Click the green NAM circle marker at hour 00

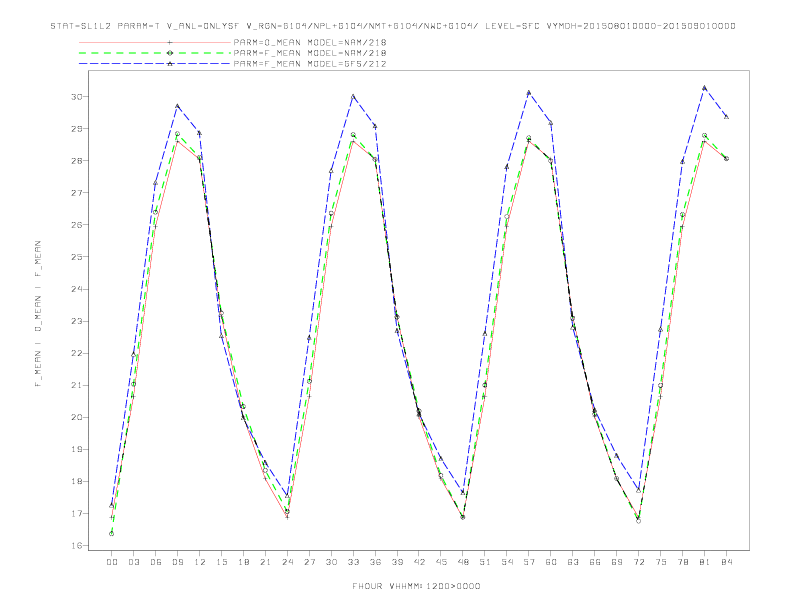coord(112,534)
